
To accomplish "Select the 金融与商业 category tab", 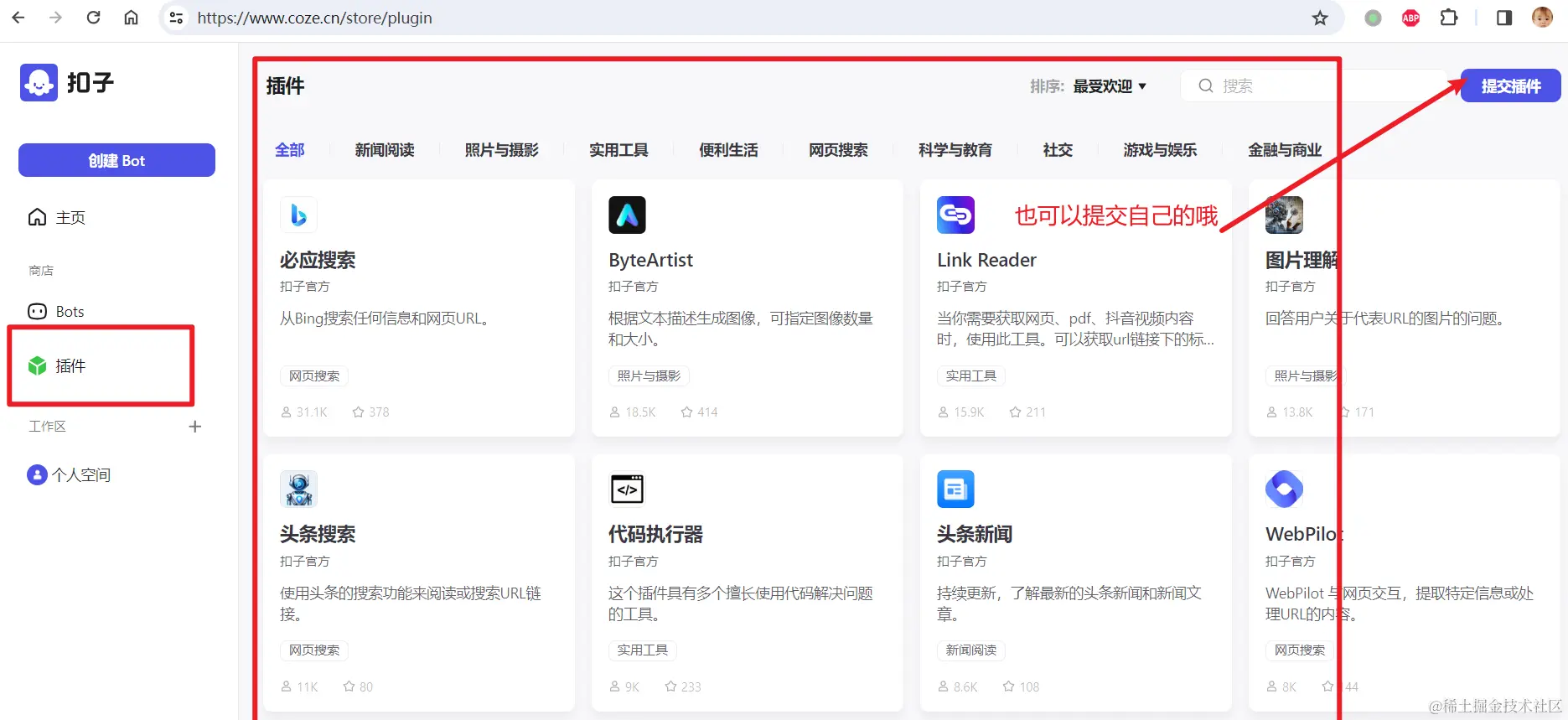I will point(1285,150).
